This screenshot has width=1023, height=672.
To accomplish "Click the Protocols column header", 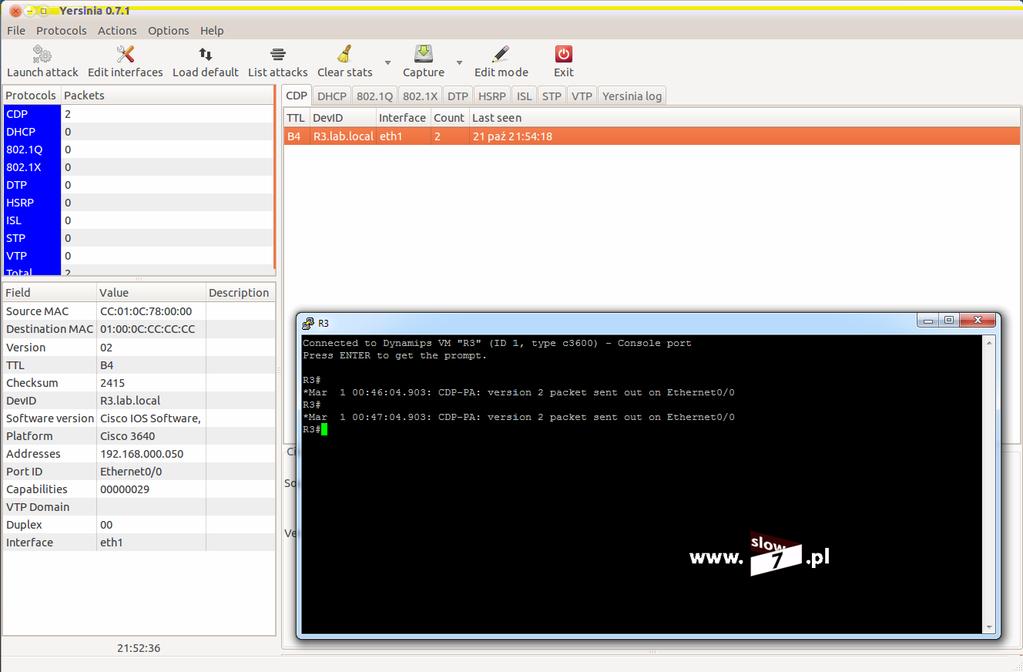I will click(31, 95).
